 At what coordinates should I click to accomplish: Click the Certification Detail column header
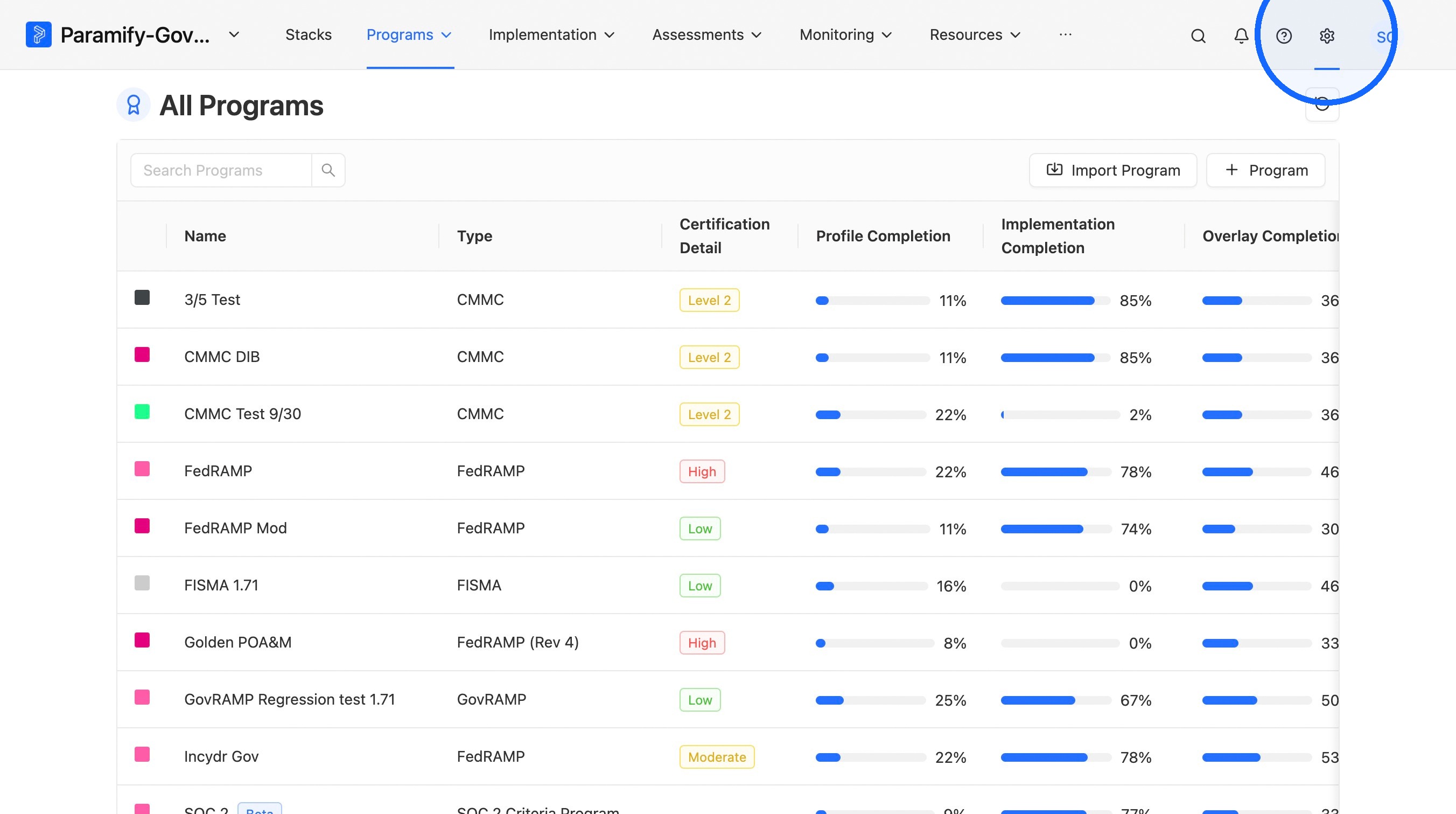725,236
